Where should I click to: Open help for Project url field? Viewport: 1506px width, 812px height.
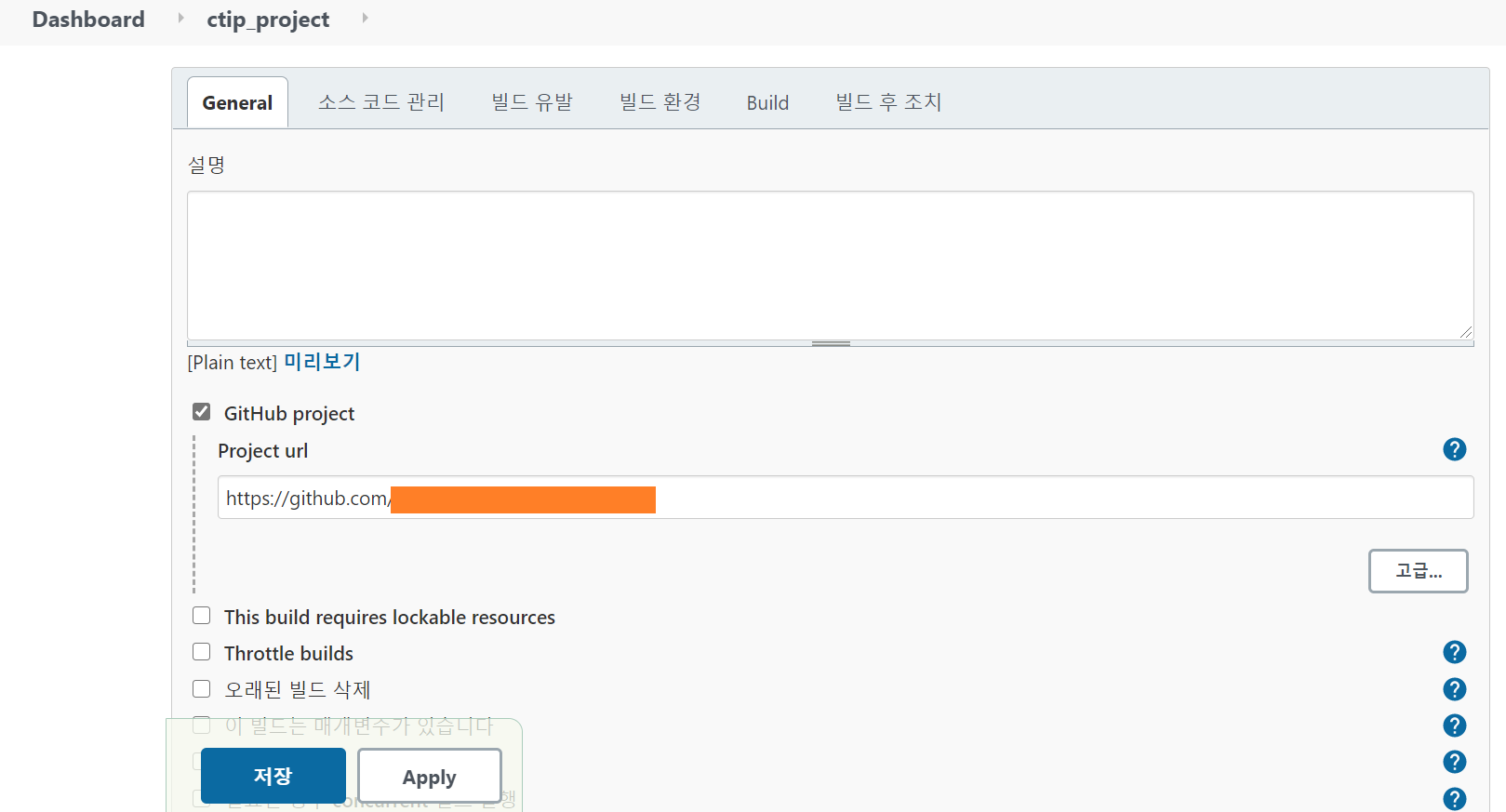[1454, 450]
